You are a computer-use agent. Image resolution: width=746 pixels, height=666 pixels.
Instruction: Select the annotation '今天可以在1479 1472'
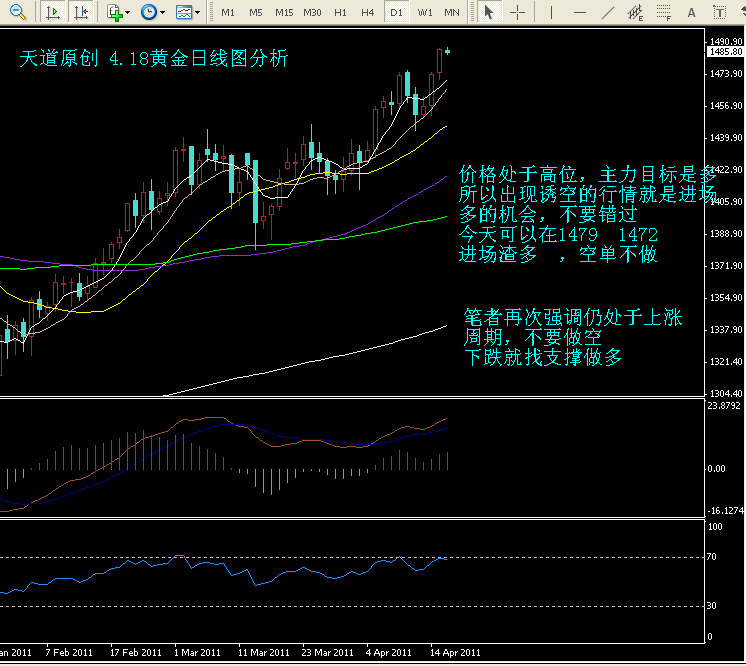coord(559,234)
